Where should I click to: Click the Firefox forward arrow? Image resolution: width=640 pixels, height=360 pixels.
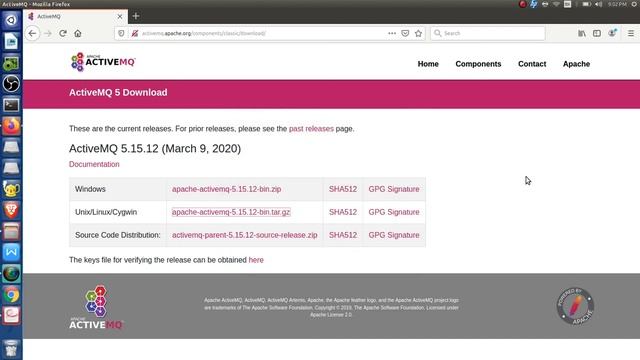(48, 33)
